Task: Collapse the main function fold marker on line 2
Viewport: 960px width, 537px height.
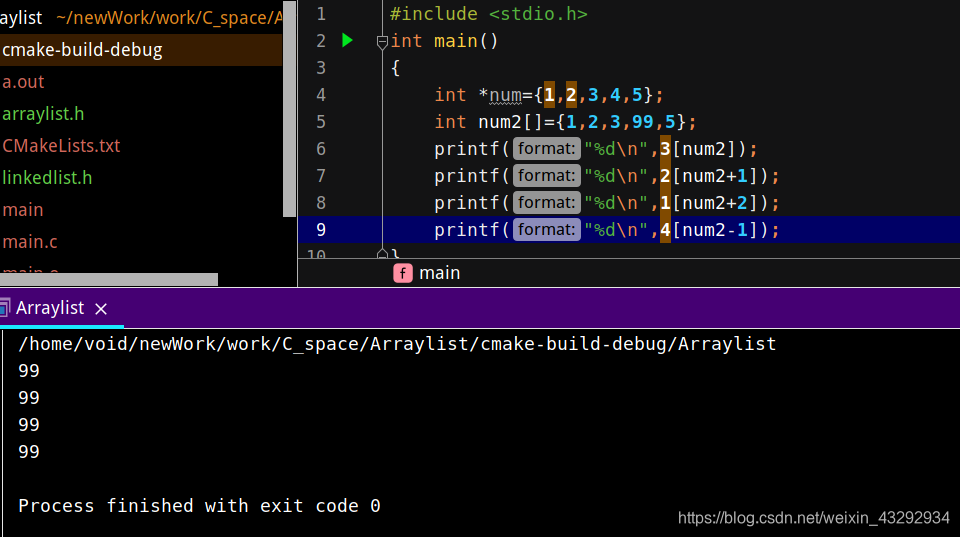Action: (x=382, y=42)
